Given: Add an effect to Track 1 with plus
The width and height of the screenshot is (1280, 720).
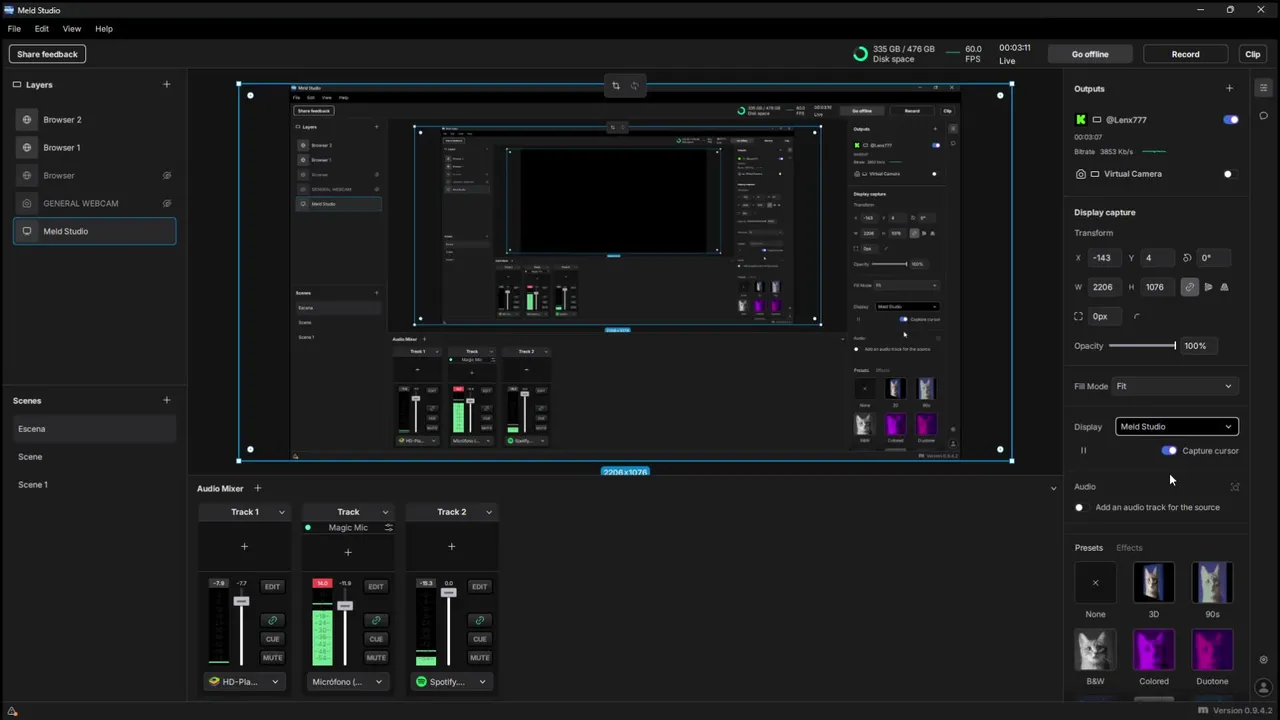Looking at the screenshot, I should pos(244,546).
